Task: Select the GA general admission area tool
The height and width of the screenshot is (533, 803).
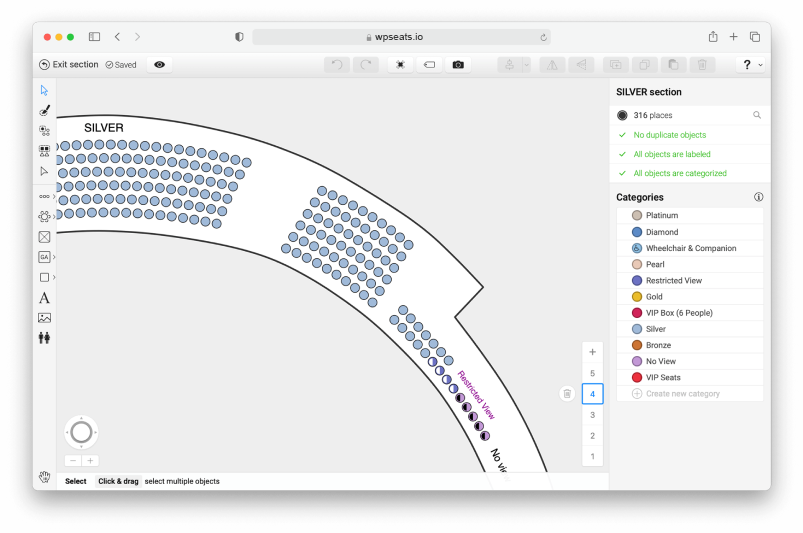Action: coord(44,257)
